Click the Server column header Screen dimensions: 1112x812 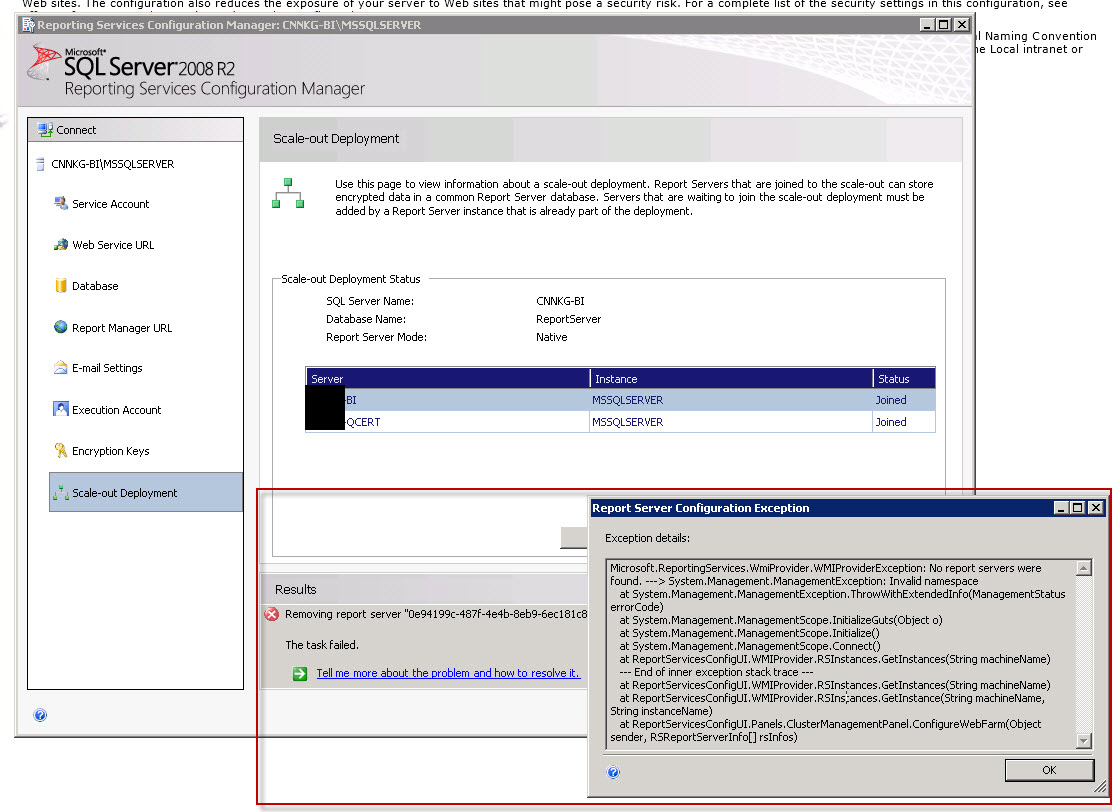(447, 379)
